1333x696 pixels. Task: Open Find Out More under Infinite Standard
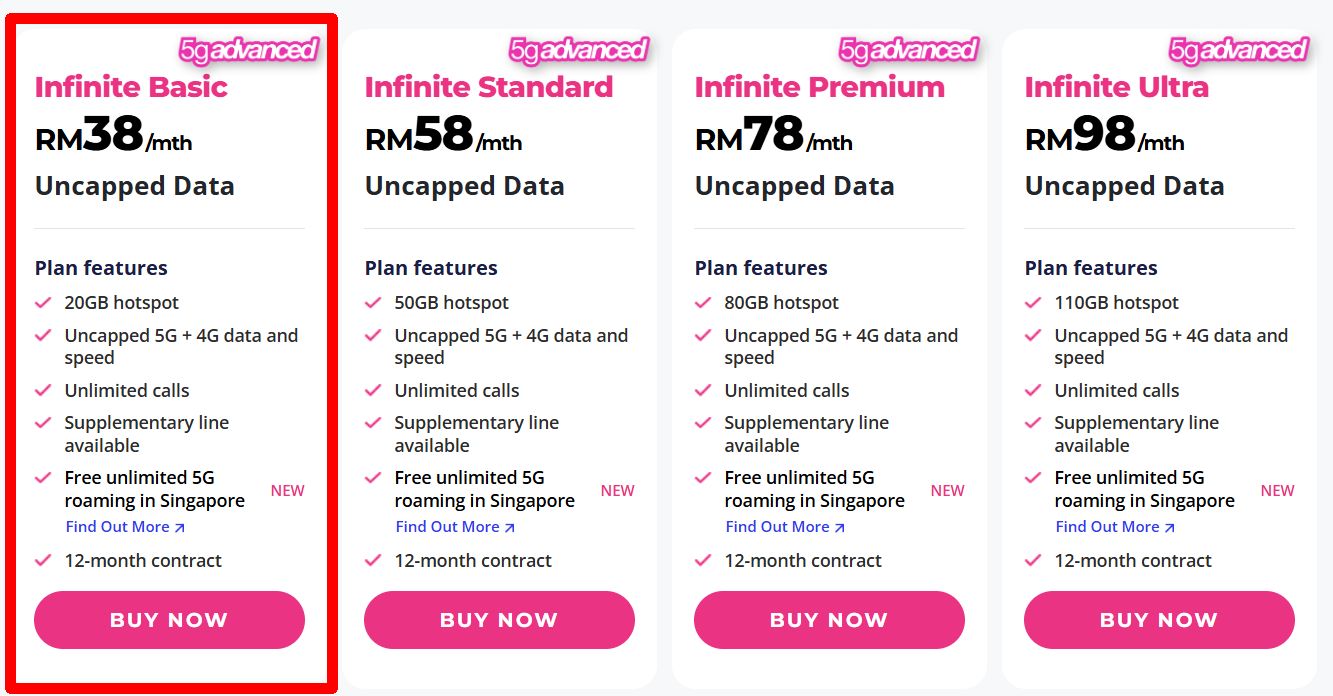point(455,527)
